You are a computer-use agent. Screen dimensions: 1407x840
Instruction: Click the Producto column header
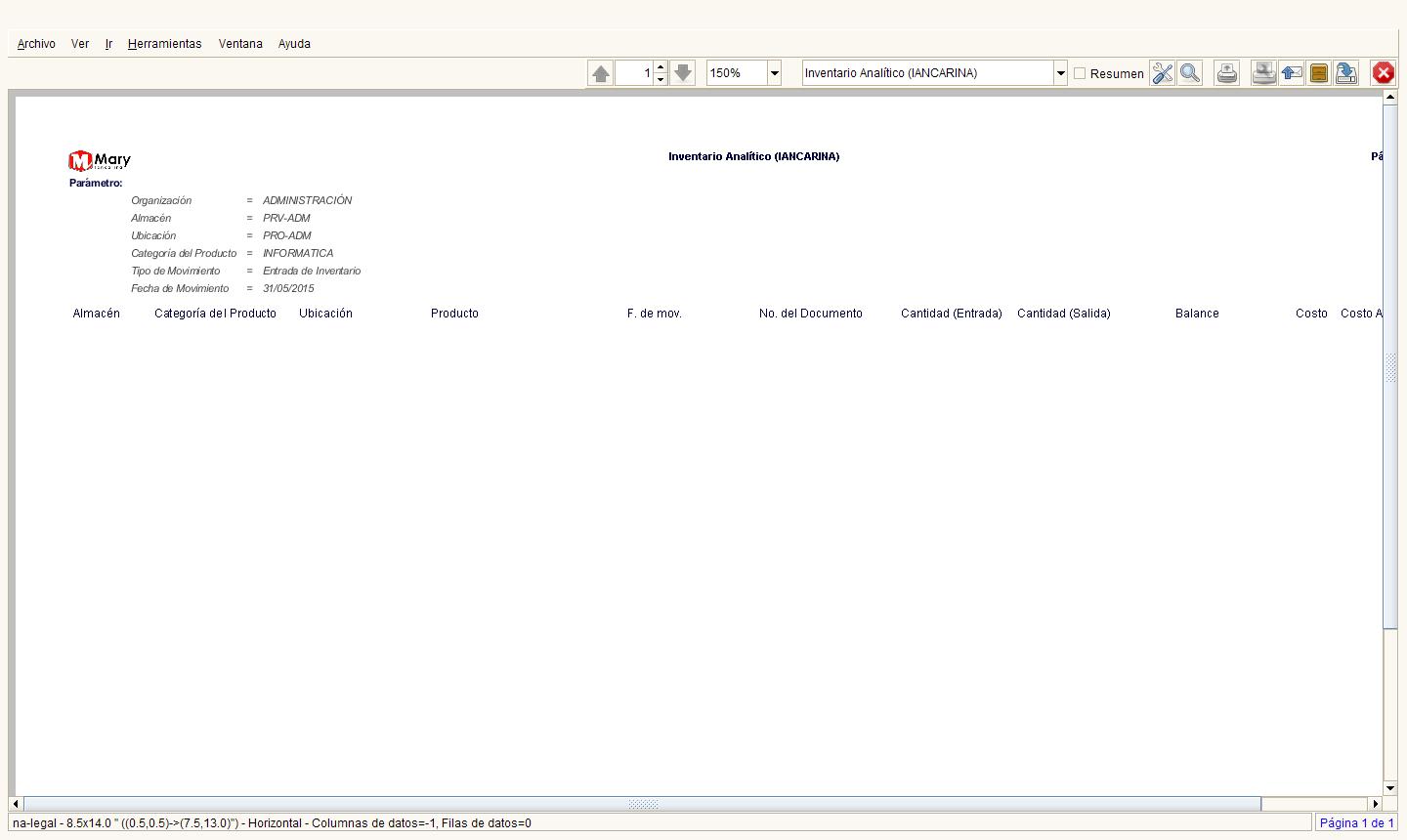pos(454,314)
